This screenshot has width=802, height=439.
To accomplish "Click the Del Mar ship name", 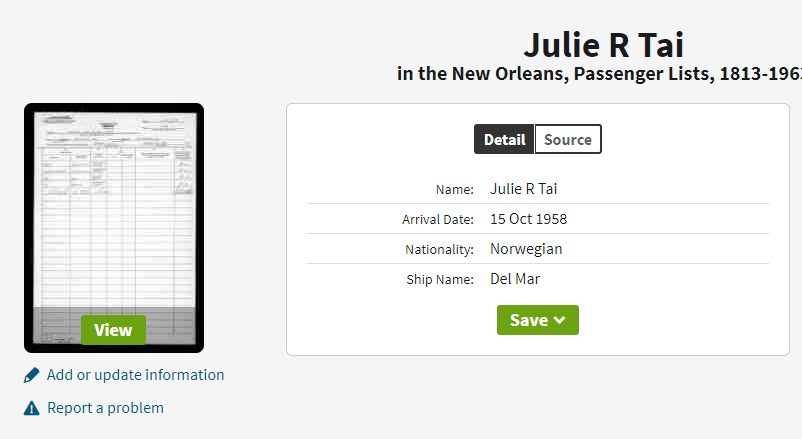I will 515,279.
